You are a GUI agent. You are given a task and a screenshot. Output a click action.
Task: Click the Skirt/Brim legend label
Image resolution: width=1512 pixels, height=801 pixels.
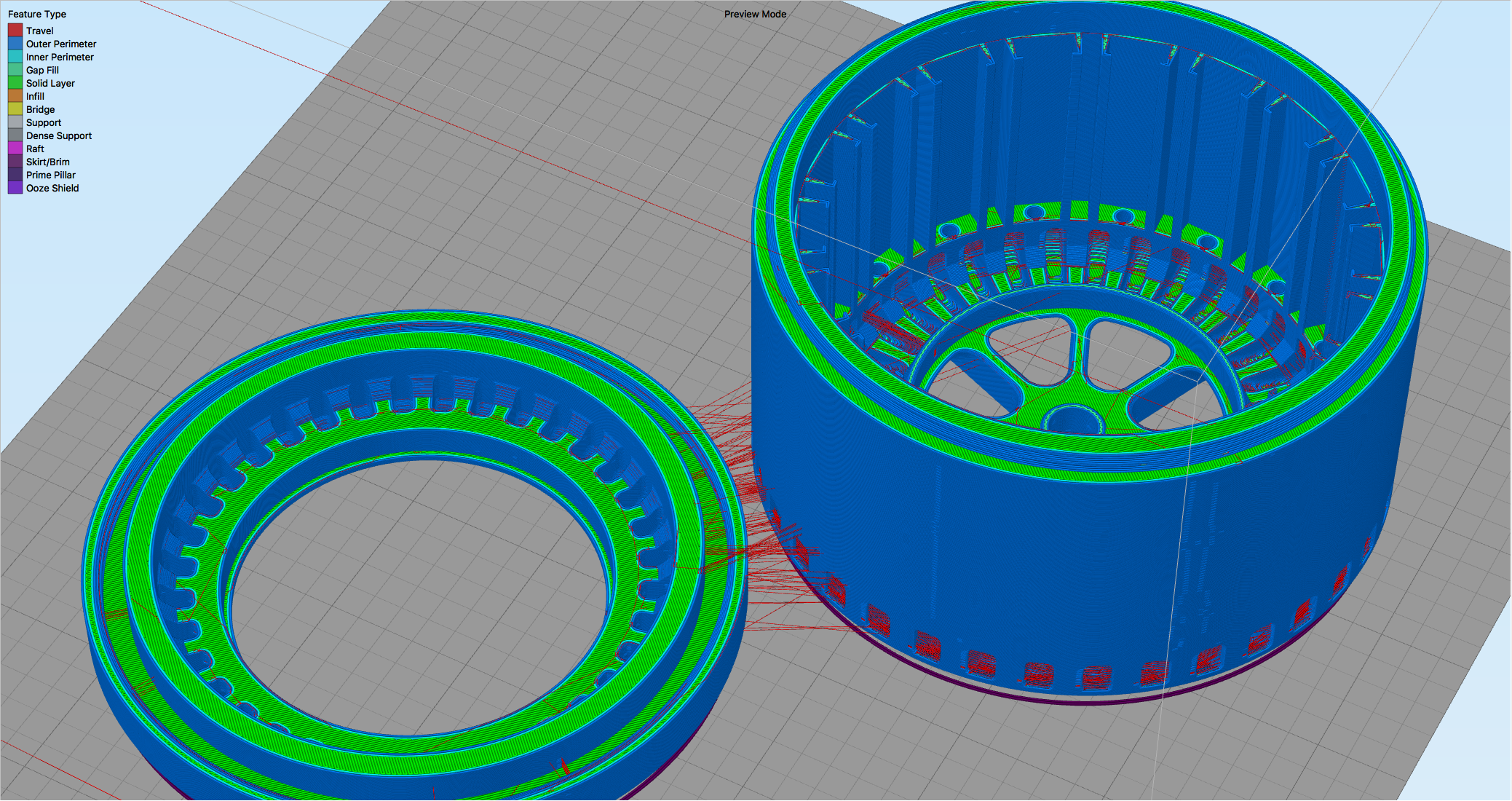coord(48,162)
